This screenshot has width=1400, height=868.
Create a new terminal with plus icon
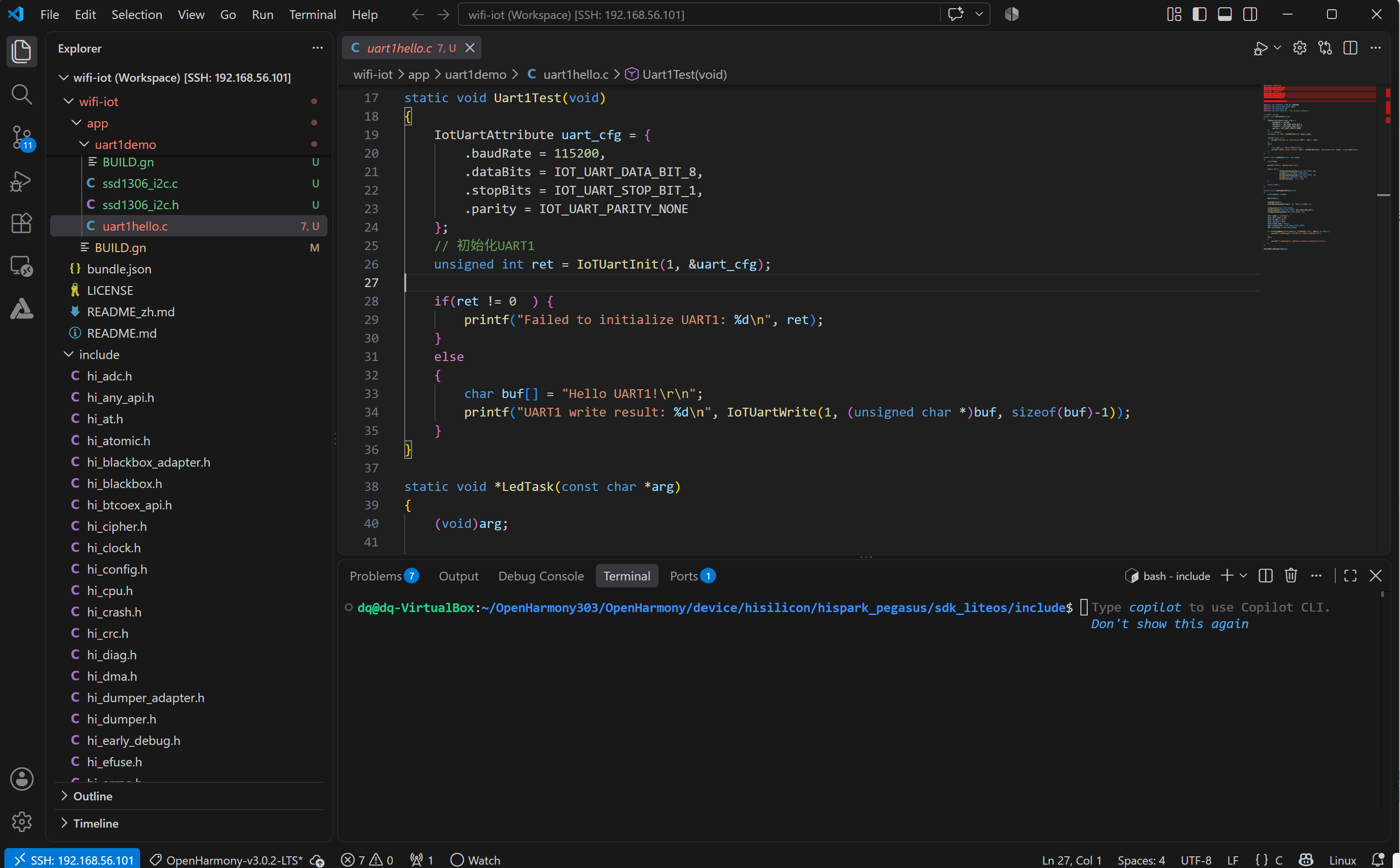tap(1227, 576)
